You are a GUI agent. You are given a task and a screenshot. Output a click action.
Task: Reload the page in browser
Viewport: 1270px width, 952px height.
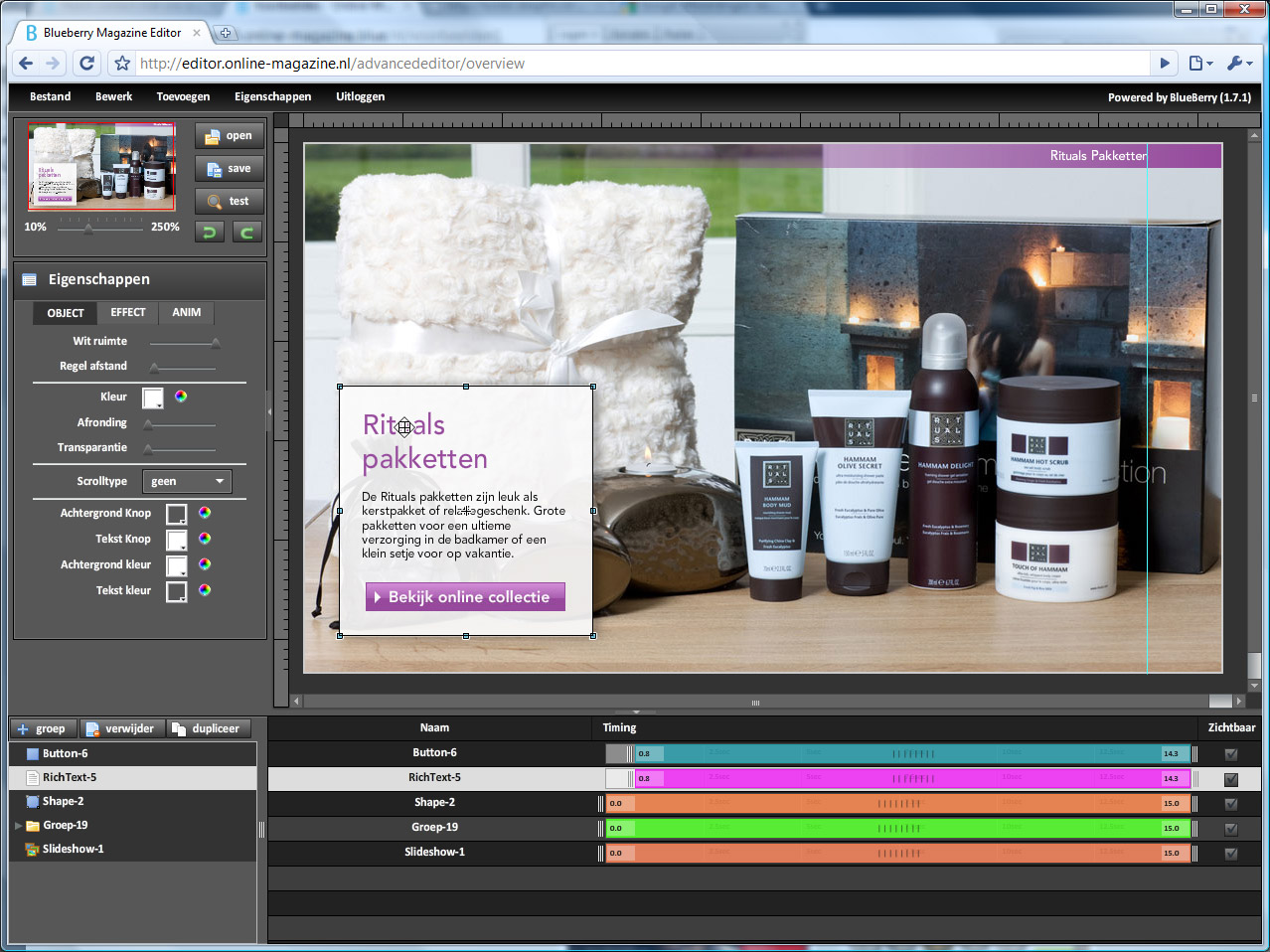coord(87,64)
